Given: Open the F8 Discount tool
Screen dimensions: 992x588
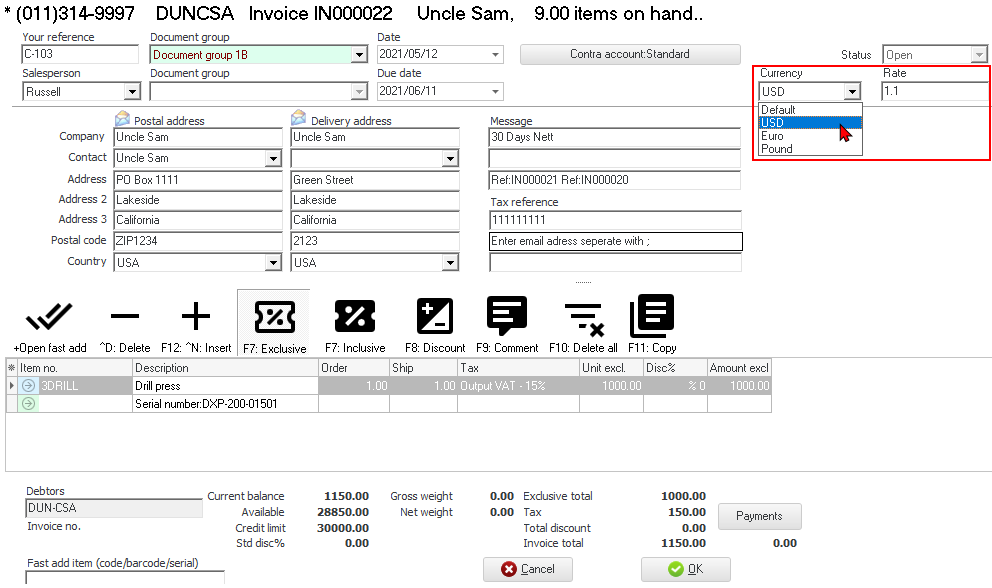Looking at the screenshot, I should tap(435, 318).
